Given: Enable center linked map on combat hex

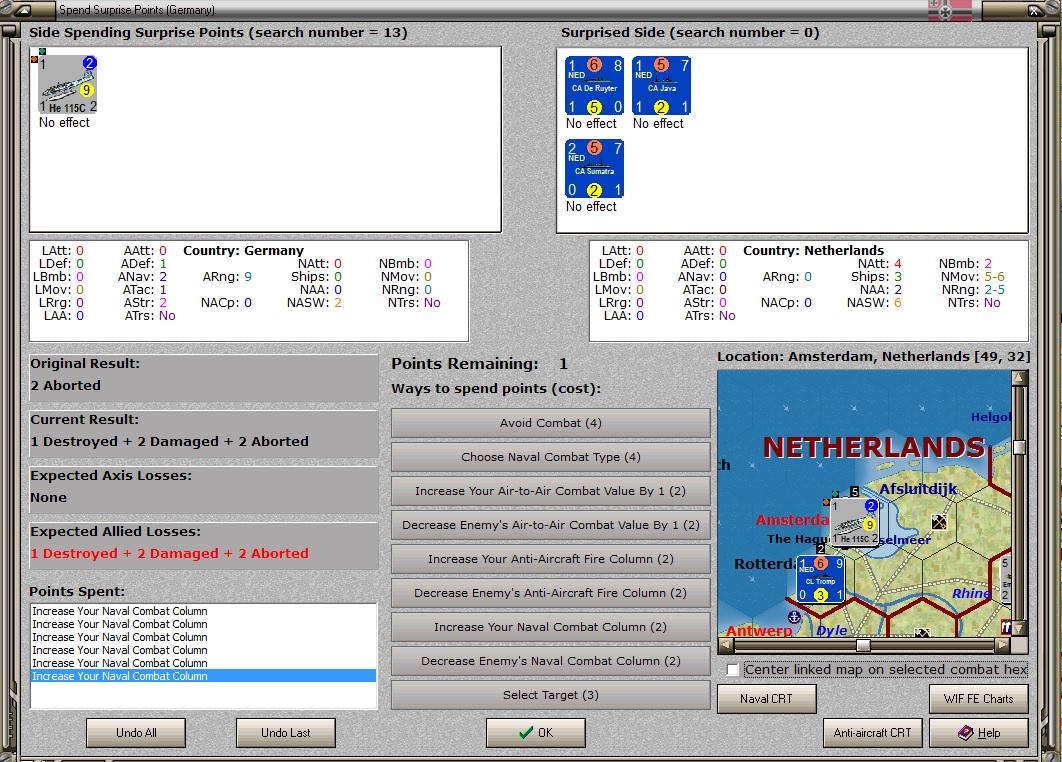Looking at the screenshot, I should [x=732, y=670].
